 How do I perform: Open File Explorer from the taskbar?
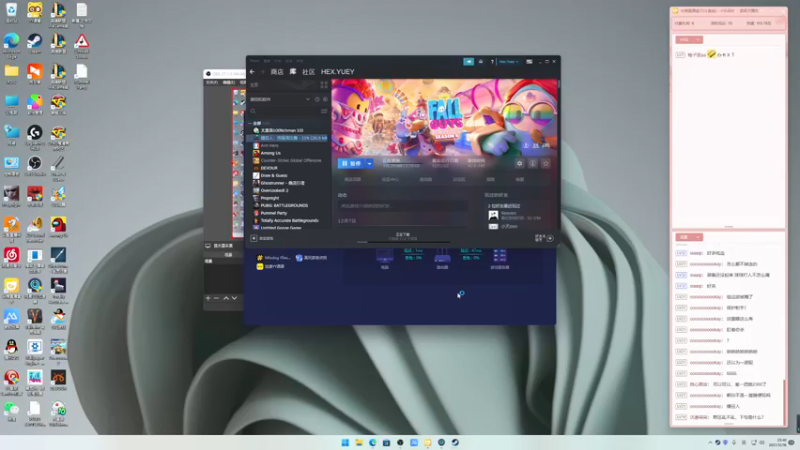point(359,442)
